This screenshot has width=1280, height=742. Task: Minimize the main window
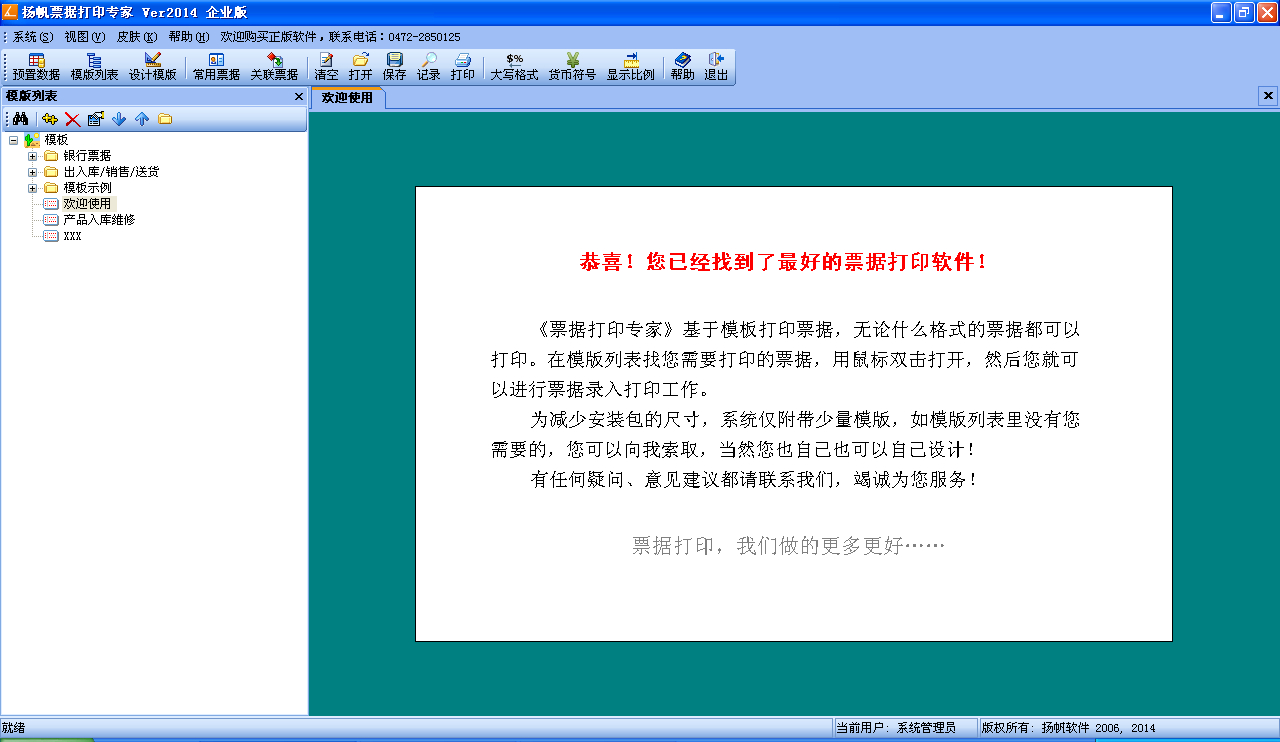1221,12
